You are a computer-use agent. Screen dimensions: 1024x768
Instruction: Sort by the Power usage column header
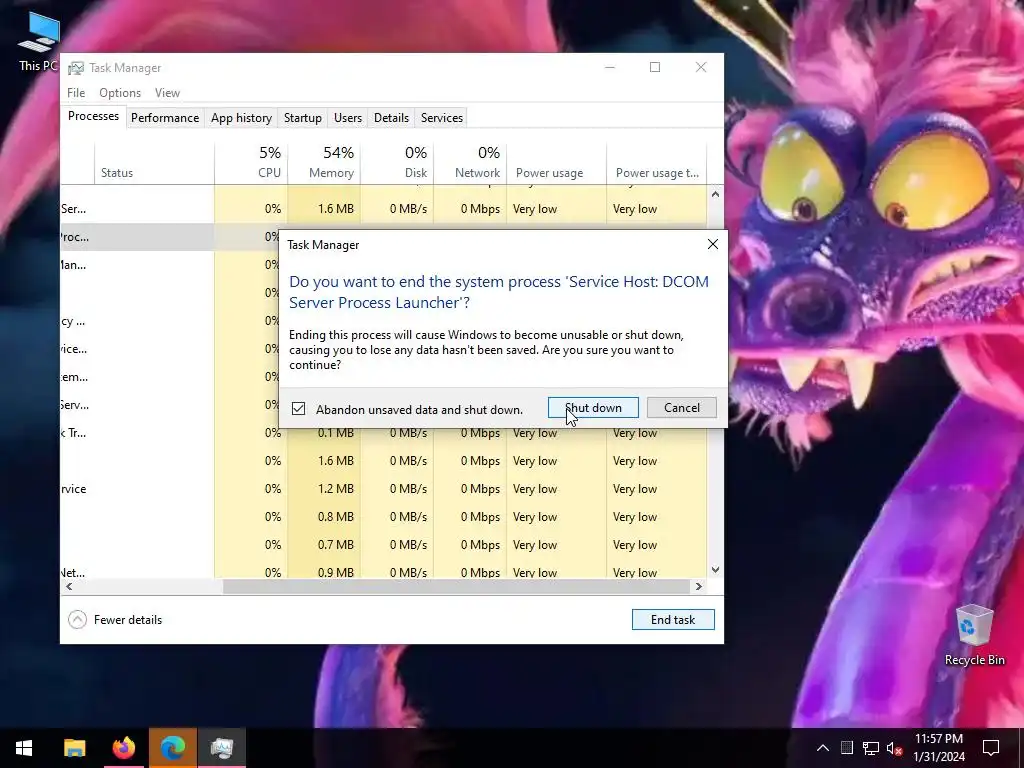click(556, 162)
